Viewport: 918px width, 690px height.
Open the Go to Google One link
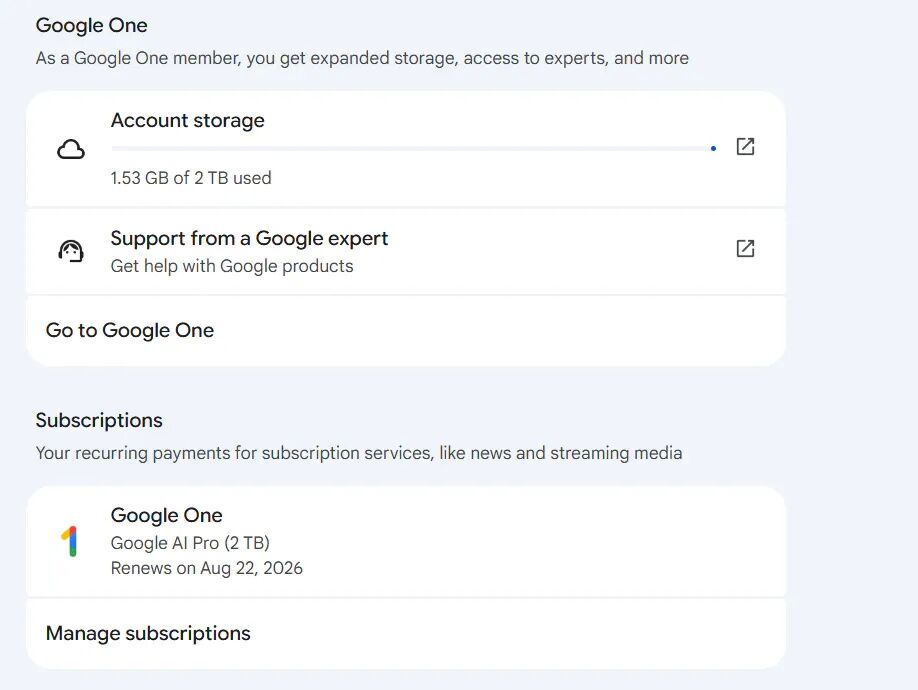(x=406, y=331)
